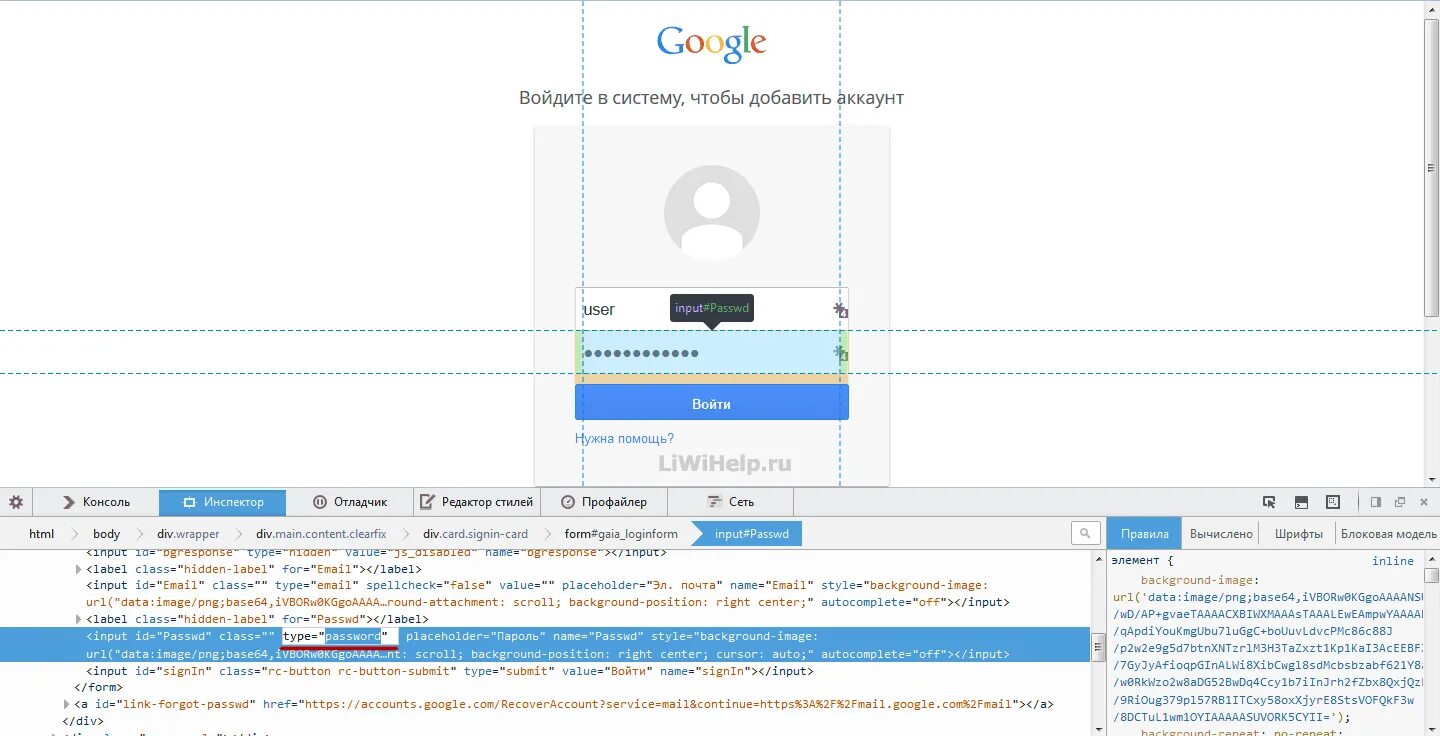Screen dimensions: 1440x736
Task: Click the inline rule source label
Action: click(x=1393, y=561)
